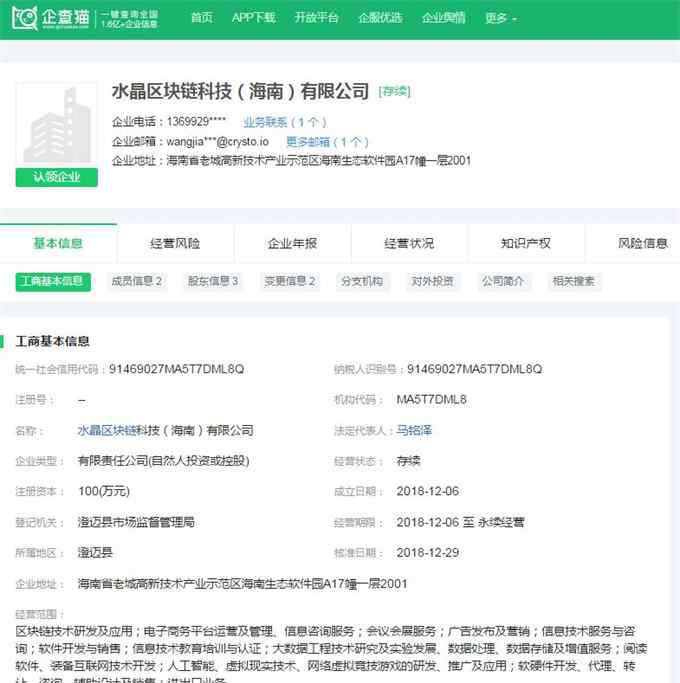The width and height of the screenshot is (680, 683).
Task: Switch to the 经营状况 tab
Action: pos(409,243)
